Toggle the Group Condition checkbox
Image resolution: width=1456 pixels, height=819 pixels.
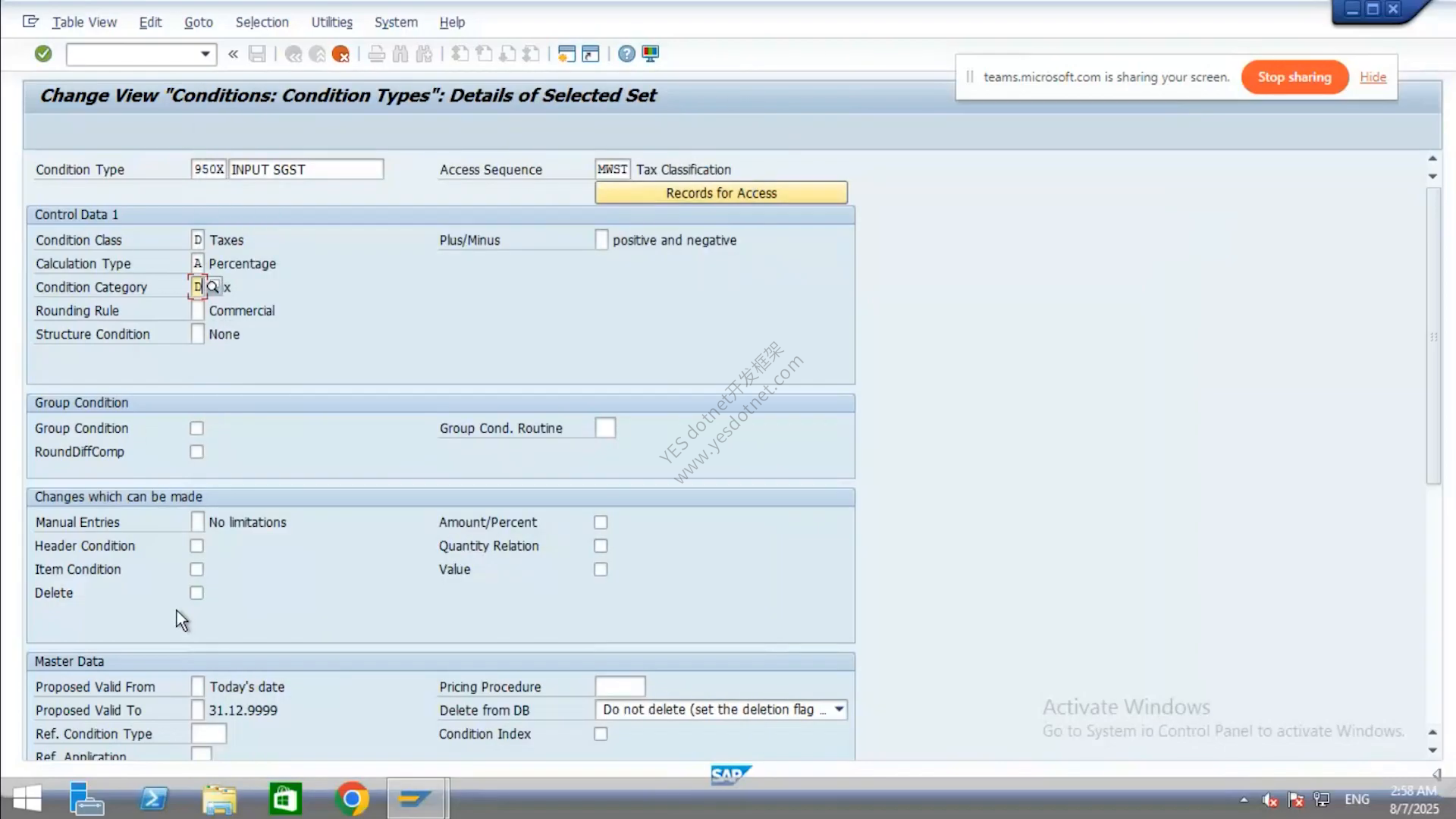tap(196, 428)
